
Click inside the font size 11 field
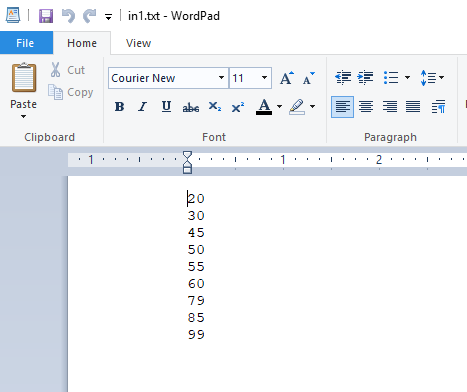(244, 78)
